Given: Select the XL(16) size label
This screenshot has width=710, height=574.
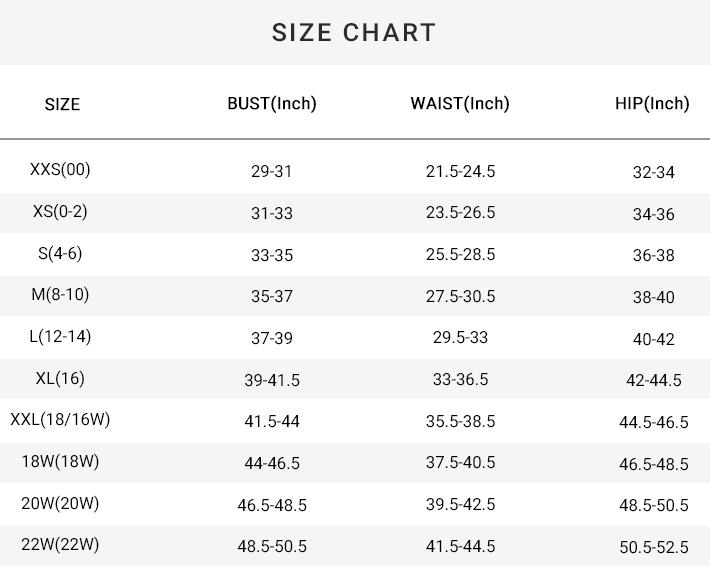Looking at the screenshot, I should [60, 378].
